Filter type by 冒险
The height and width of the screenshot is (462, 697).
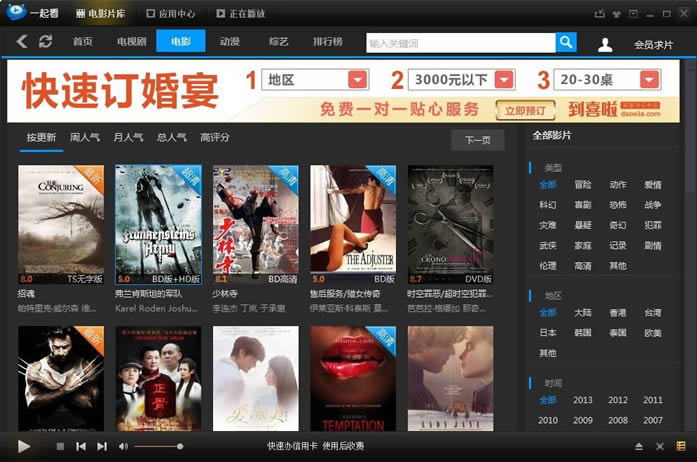(583, 185)
